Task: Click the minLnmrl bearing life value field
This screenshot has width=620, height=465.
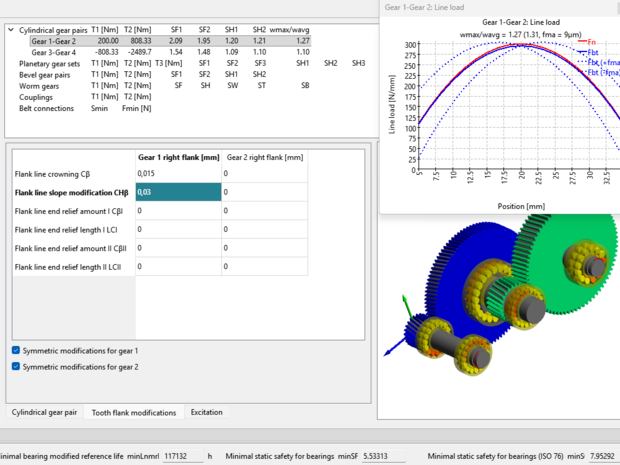Action: click(x=183, y=456)
